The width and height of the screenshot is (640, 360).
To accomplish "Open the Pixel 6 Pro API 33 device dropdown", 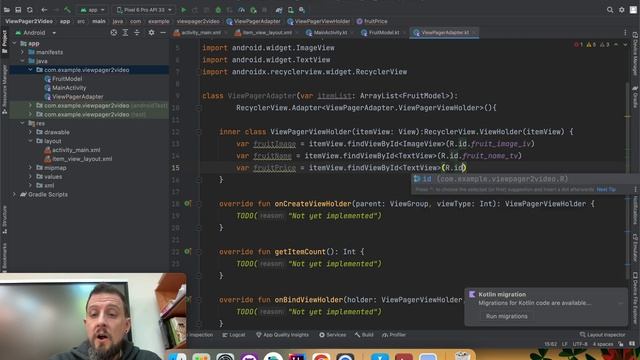I will pyautogui.click(x=144, y=10).
